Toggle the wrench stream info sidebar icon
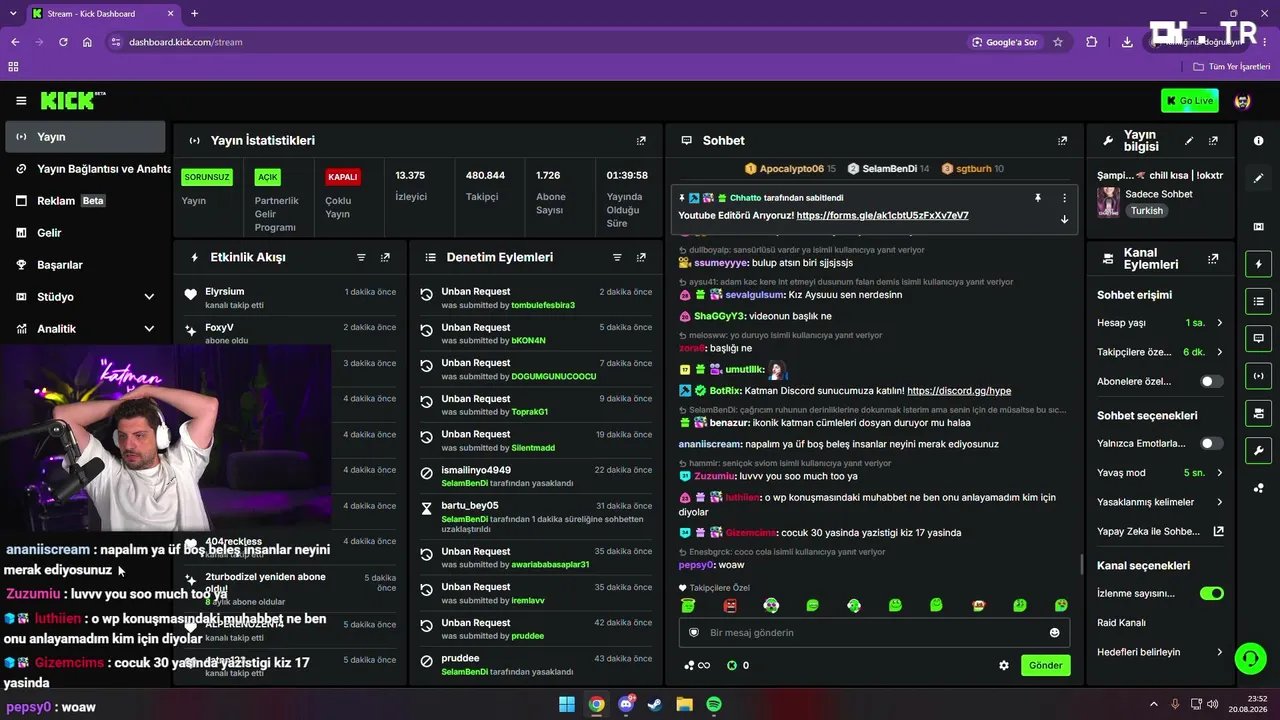 [x=1258, y=450]
